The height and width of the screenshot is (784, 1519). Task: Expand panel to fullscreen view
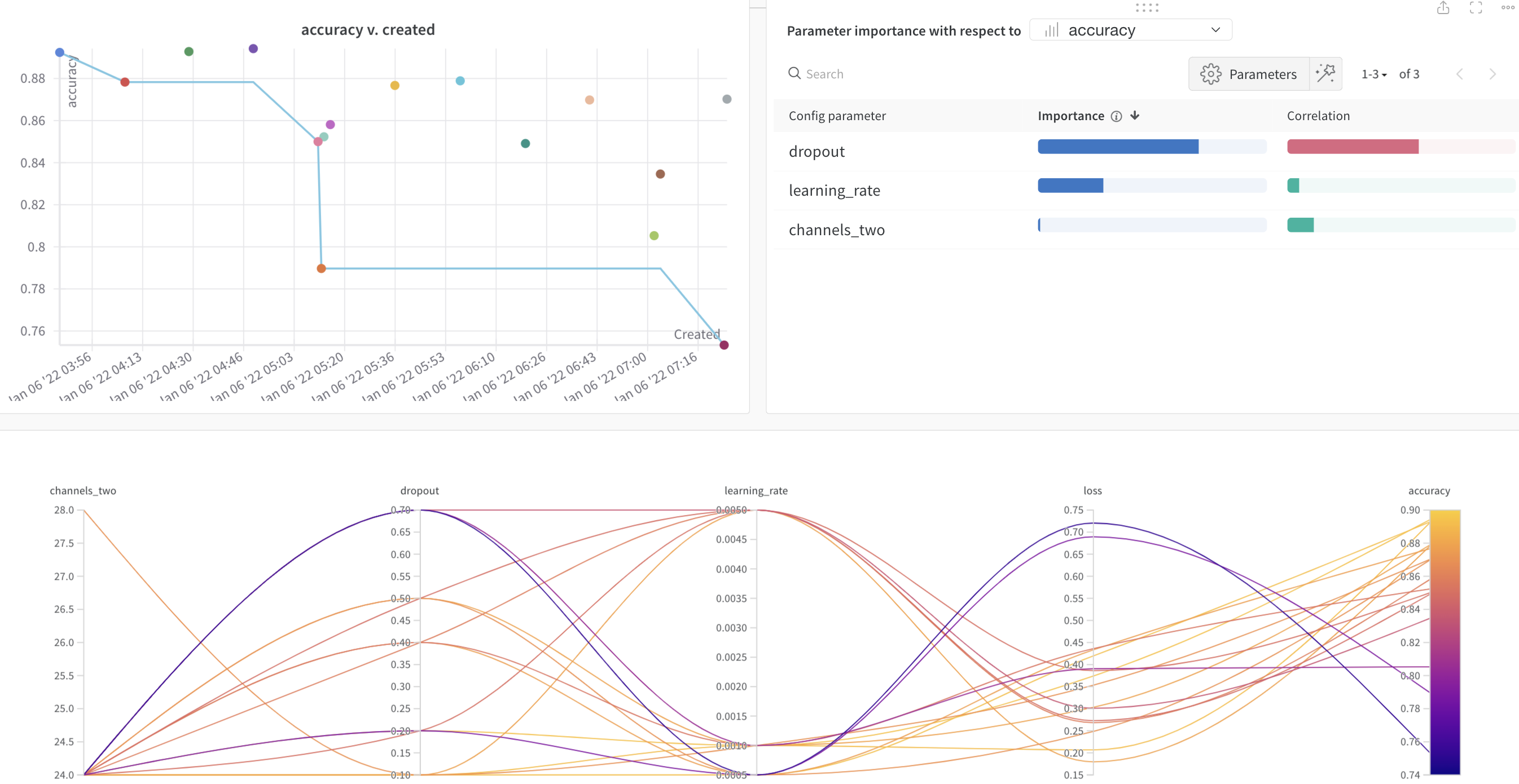coord(1476,8)
